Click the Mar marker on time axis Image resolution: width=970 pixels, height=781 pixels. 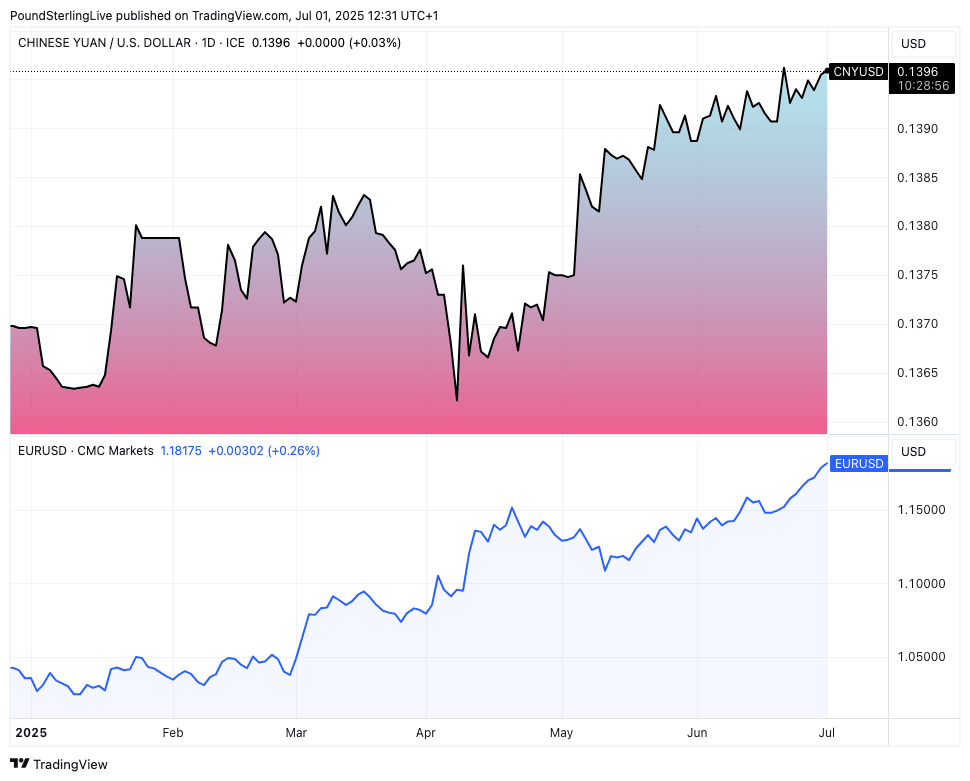[296, 733]
